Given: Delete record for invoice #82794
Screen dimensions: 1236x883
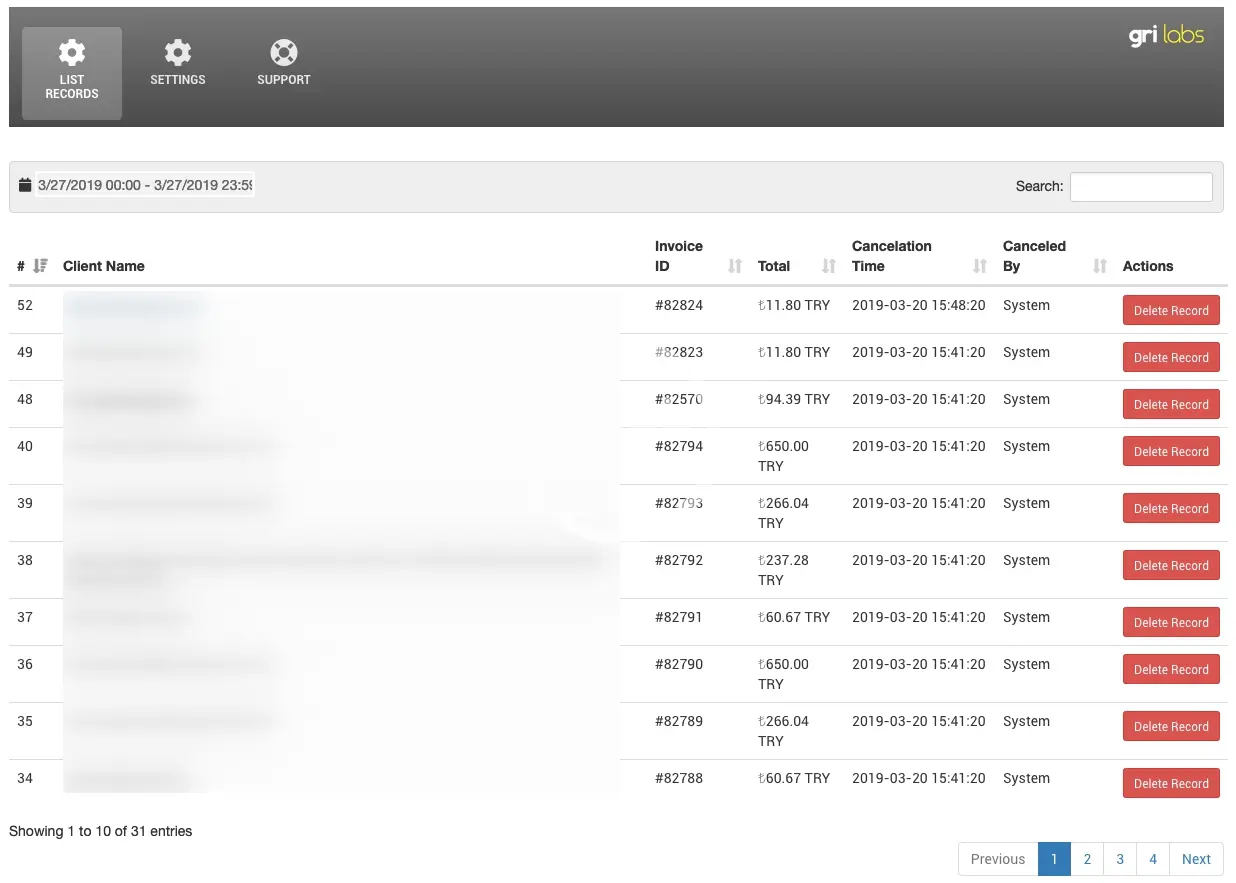Looking at the screenshot, I should (1171, 452).
